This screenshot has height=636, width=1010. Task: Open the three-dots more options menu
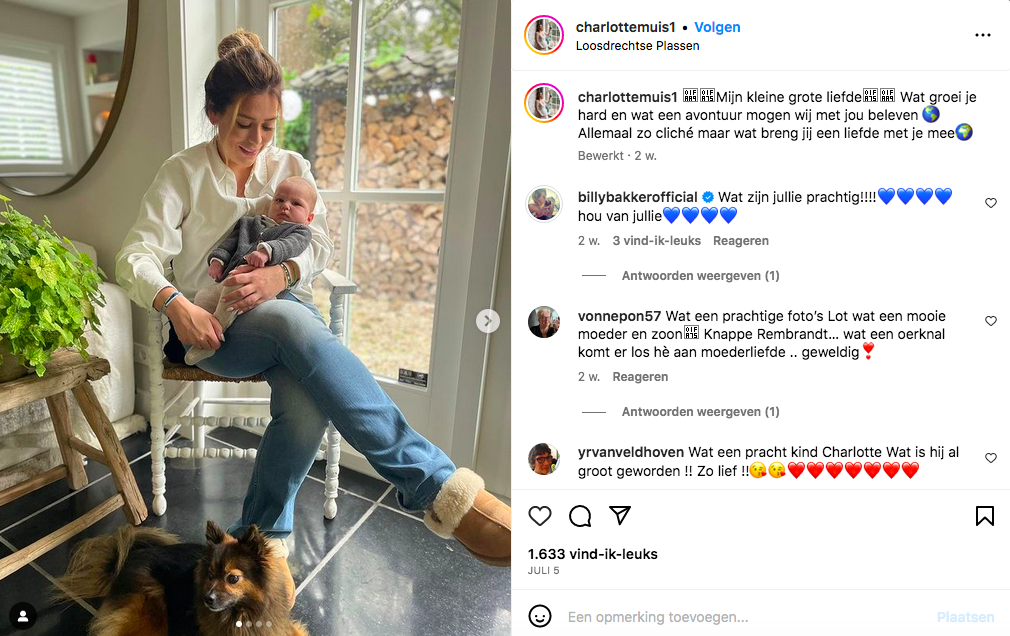(x=983, y=35)
